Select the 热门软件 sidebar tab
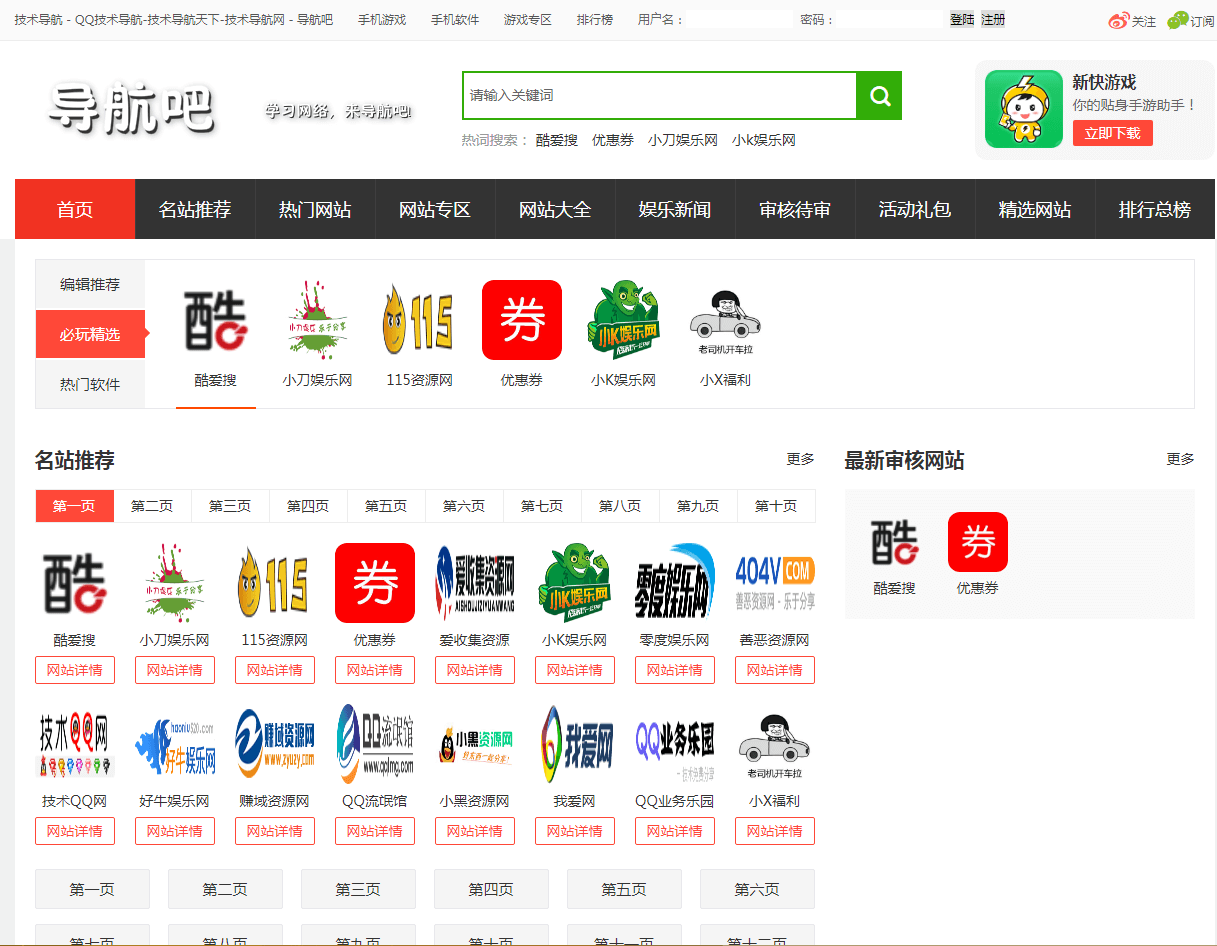This screenshot has height=946, width=1217. pyautogui.click(x=89, y=383)
